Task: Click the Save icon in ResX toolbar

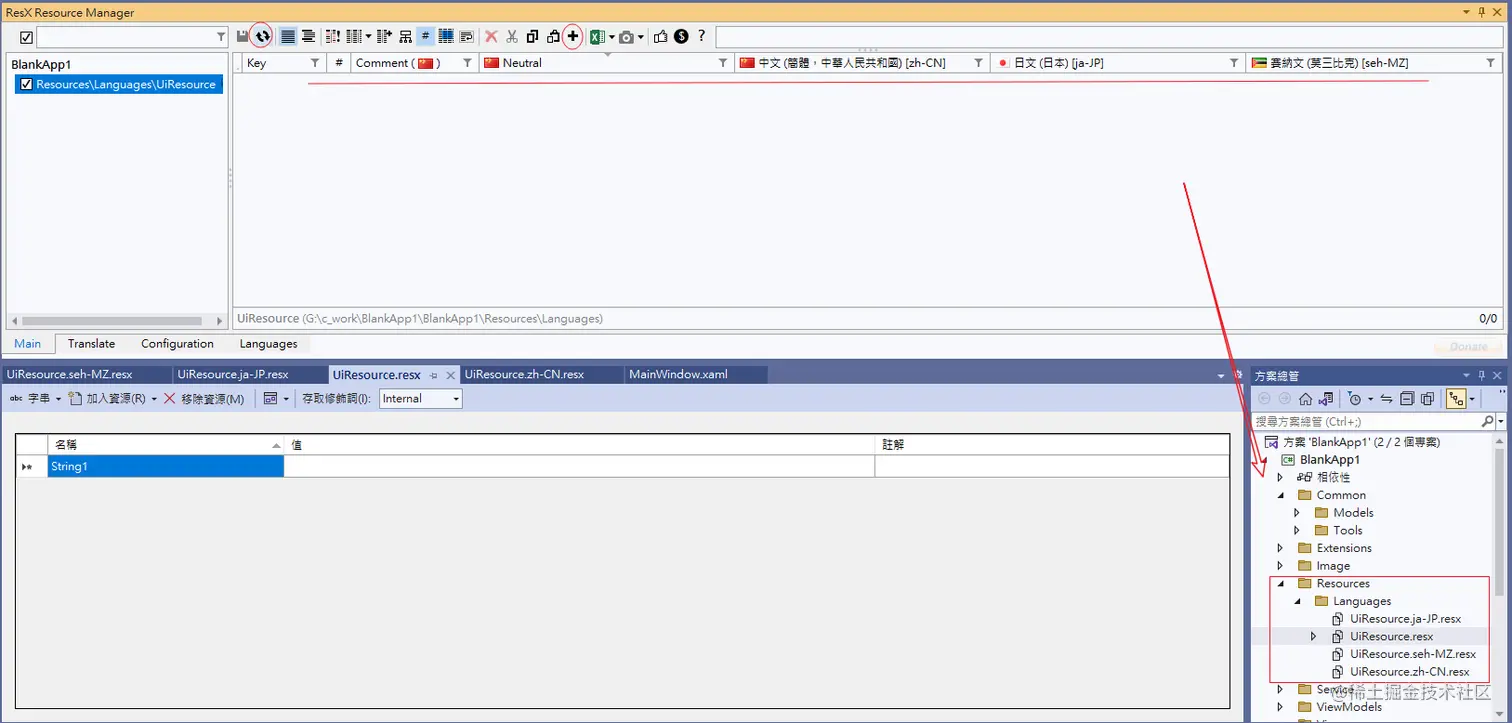Action: pyautogui.click(x=242, y=36)
